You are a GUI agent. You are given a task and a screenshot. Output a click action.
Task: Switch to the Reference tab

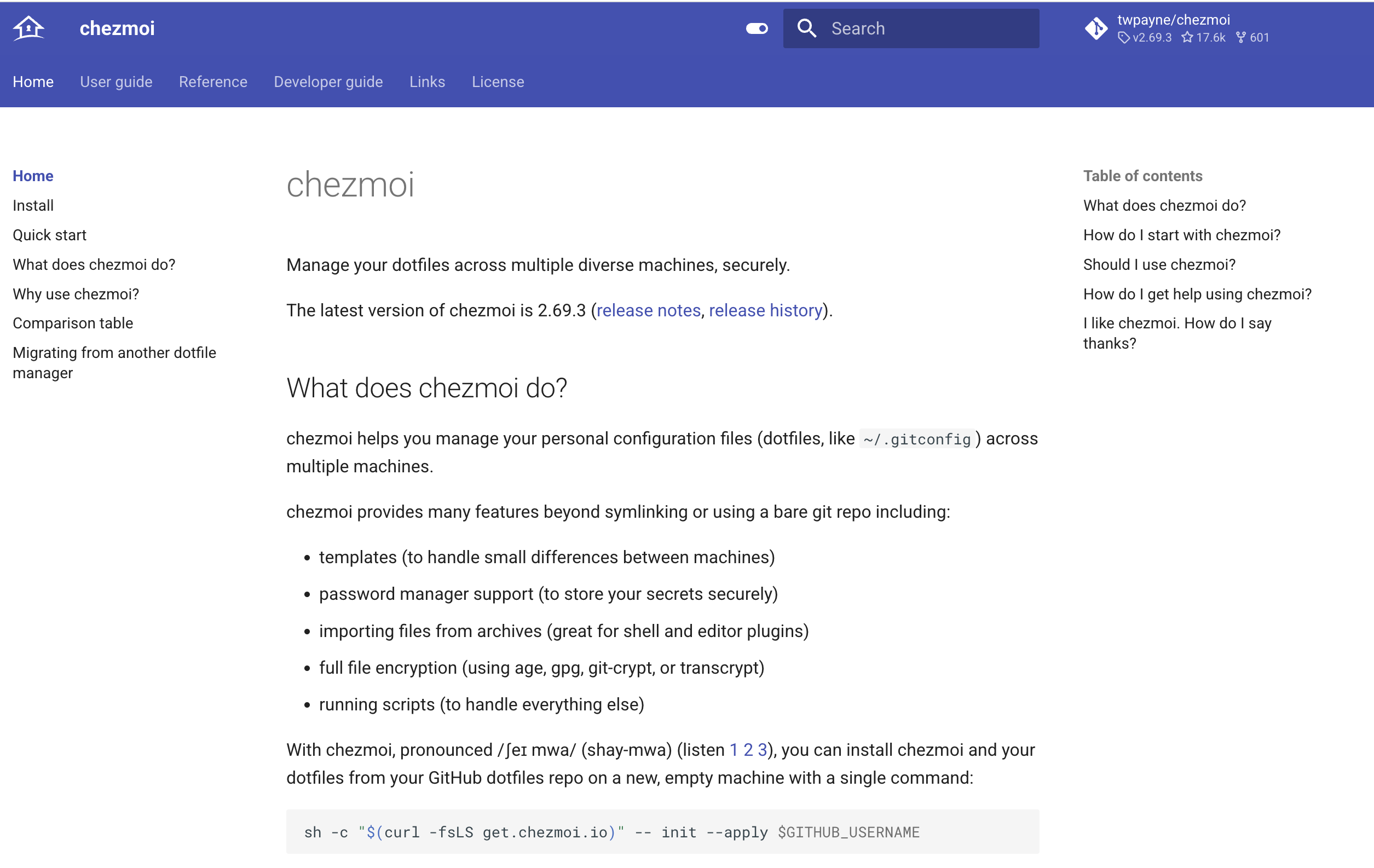(213, 82)
